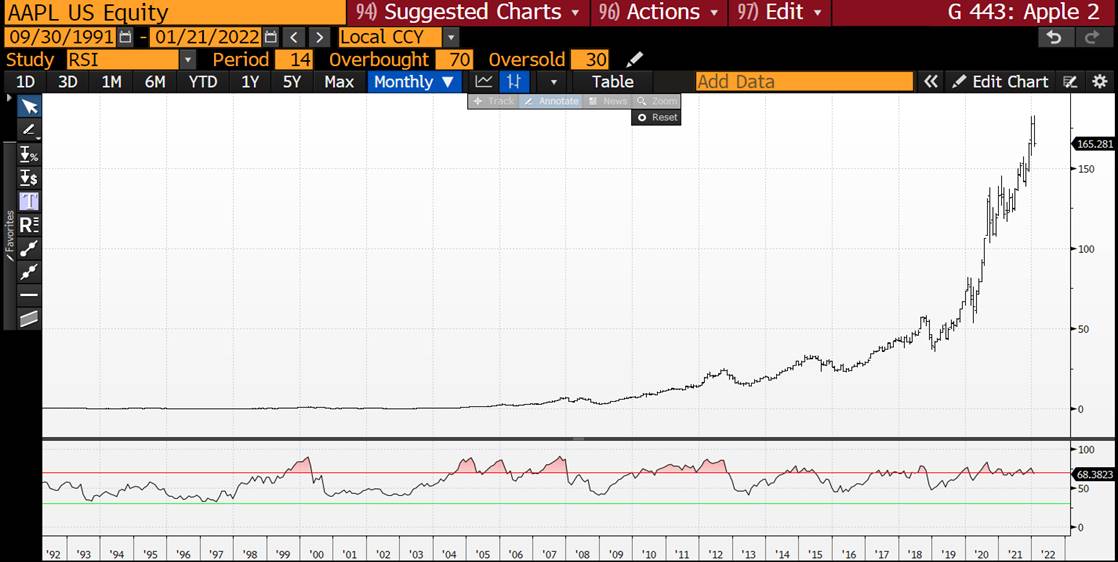Viewport: 1118px width, 562px height.
Task: Reset the chart view
Action: 656,118
